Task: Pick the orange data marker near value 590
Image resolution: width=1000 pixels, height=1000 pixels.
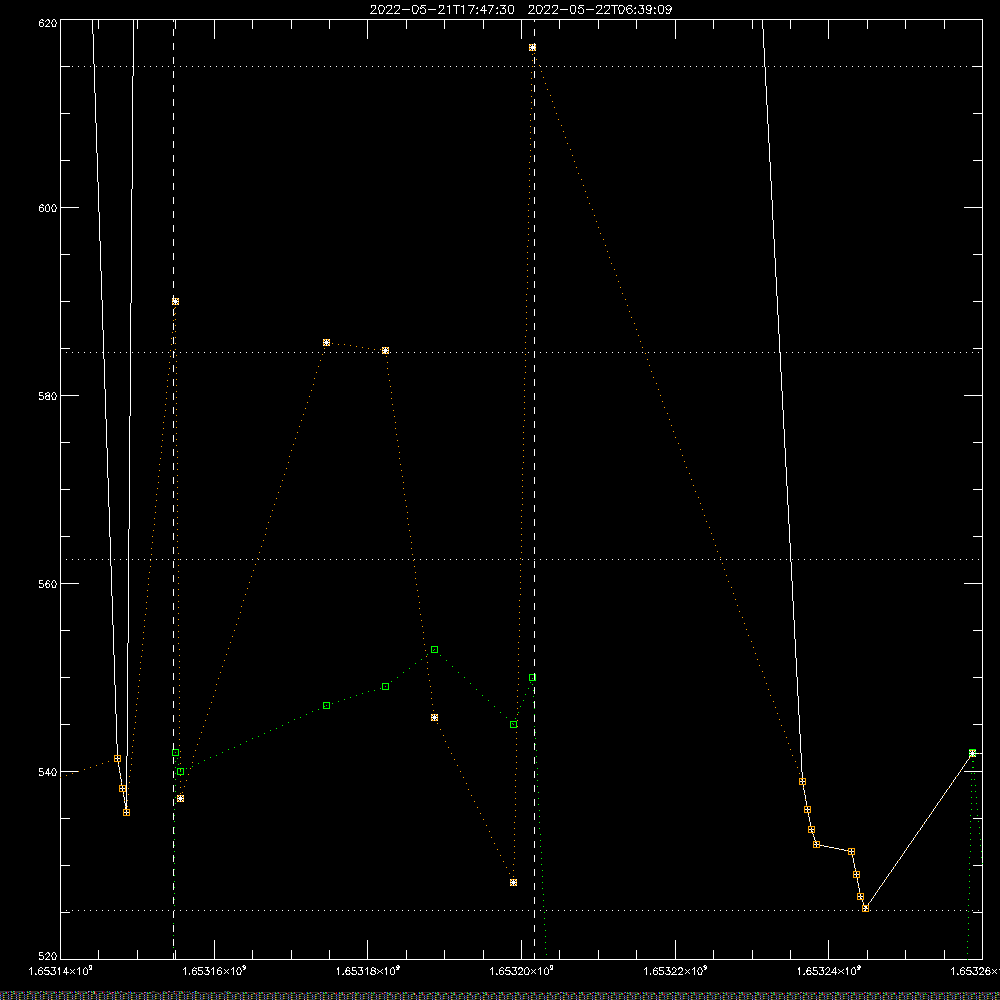Action: click(x=175, y=302)
